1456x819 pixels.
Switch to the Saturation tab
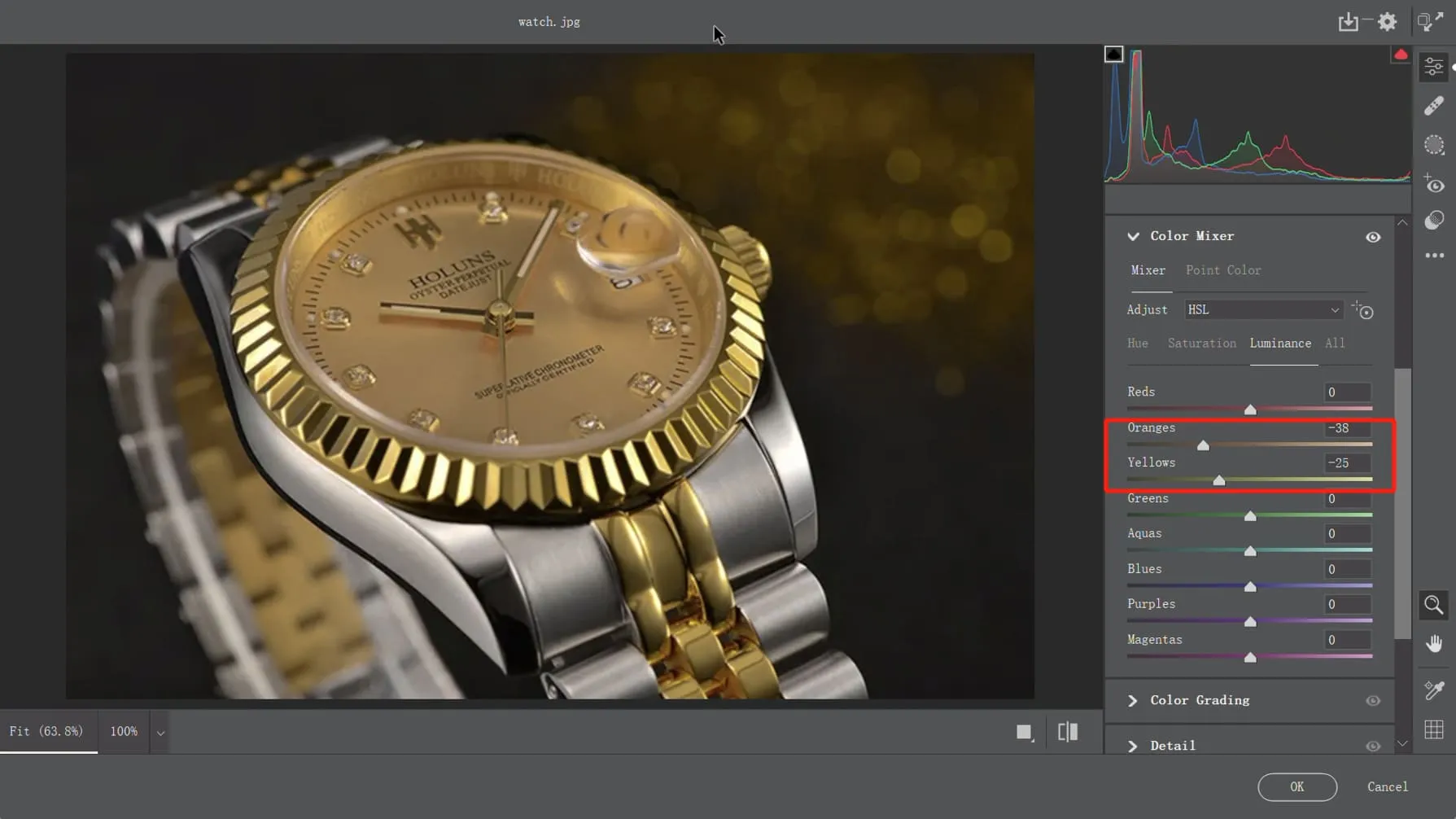1201,344
